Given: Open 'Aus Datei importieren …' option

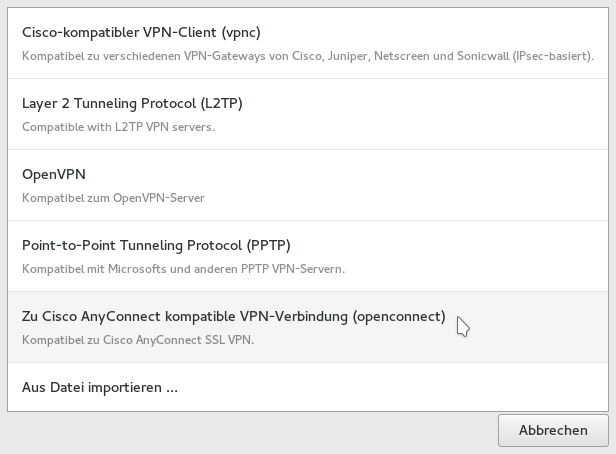Looking at the screenshot, I should (x=100, y=387).
